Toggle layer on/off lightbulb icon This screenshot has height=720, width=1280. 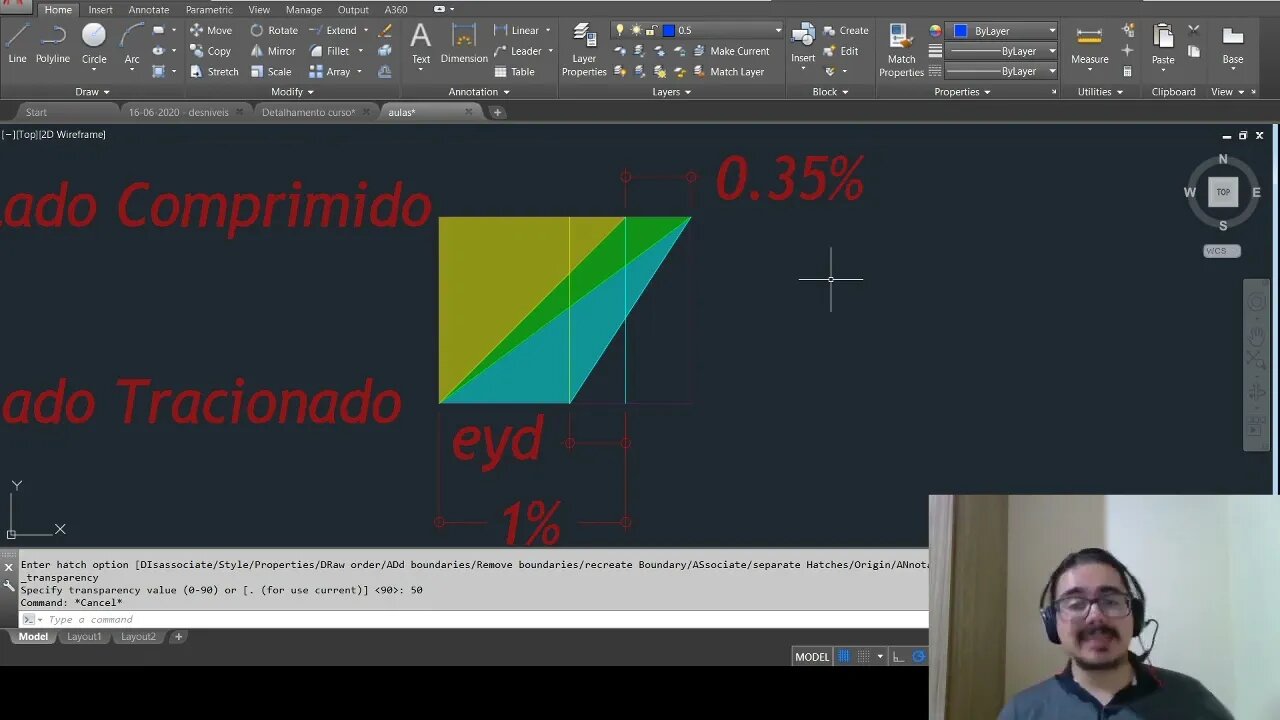click(x=620, y=30)
